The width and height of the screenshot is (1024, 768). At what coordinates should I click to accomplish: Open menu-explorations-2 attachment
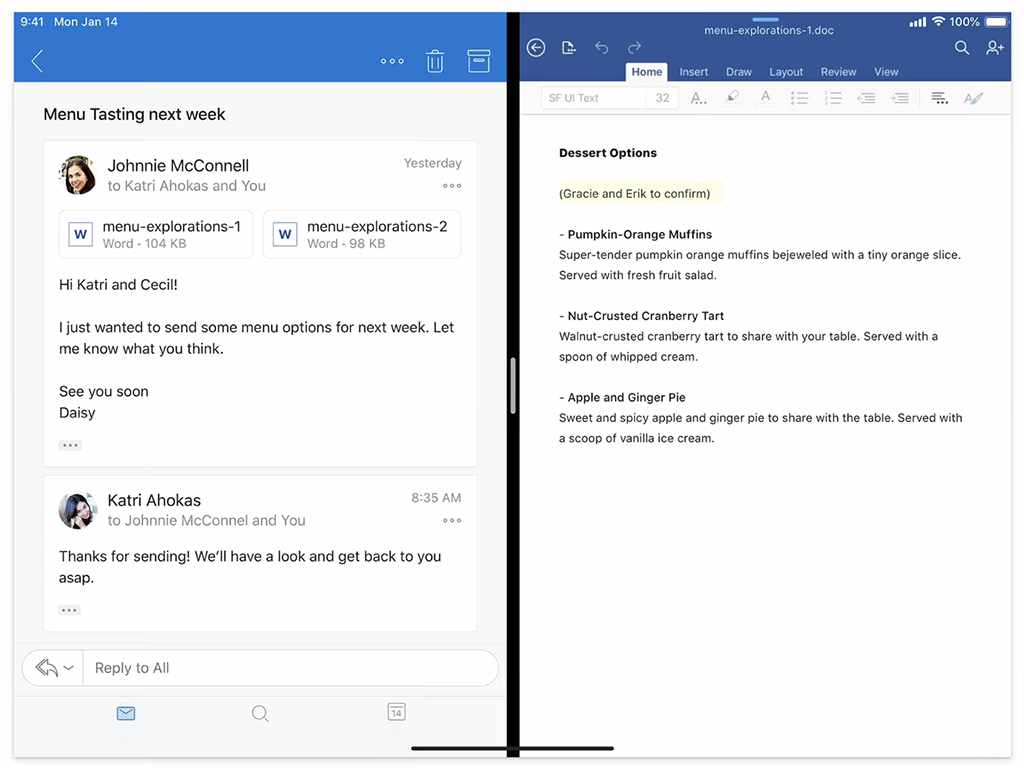pos(362,234)
